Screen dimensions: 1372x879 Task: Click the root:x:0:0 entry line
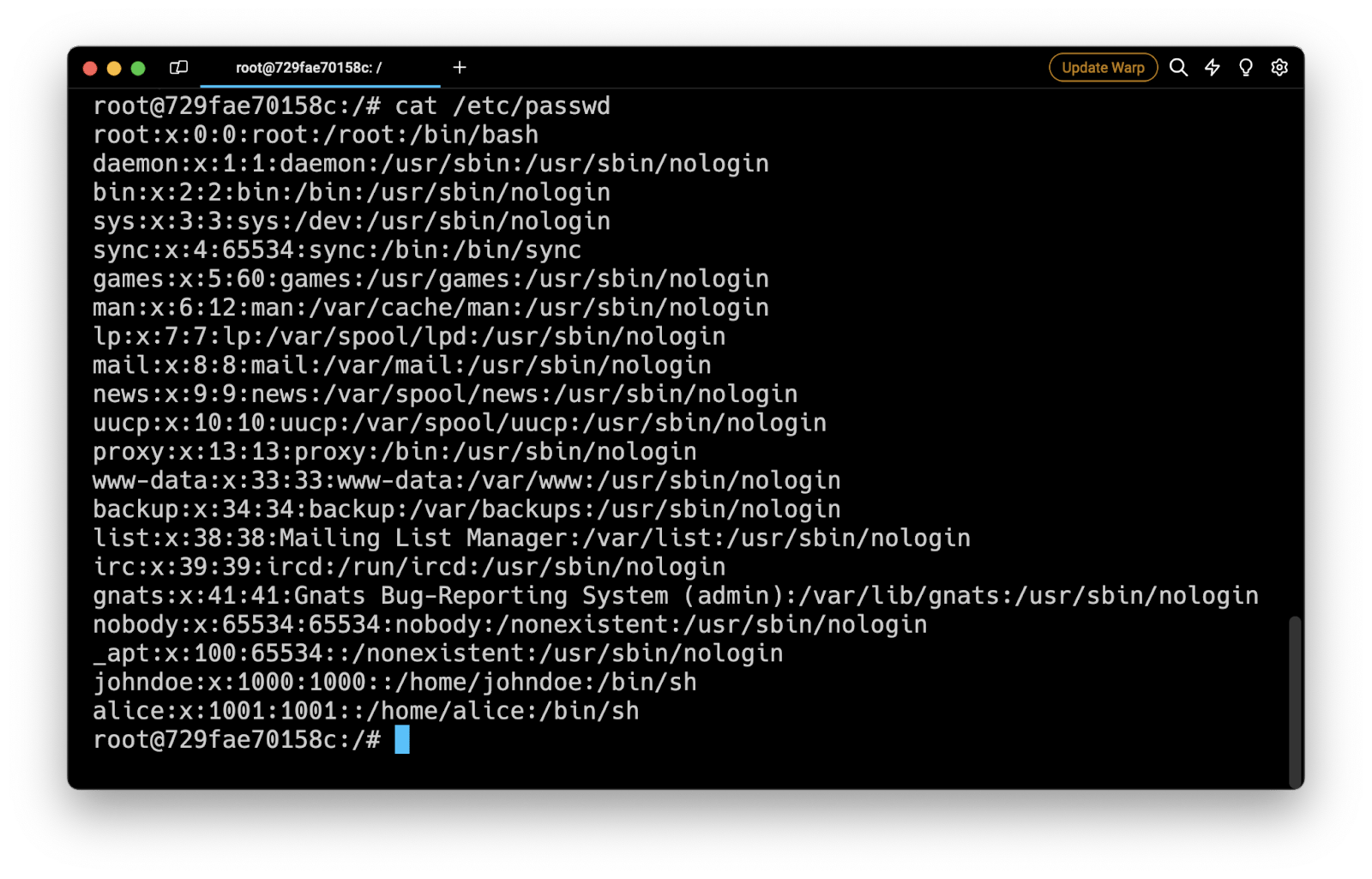click(316, 135)
